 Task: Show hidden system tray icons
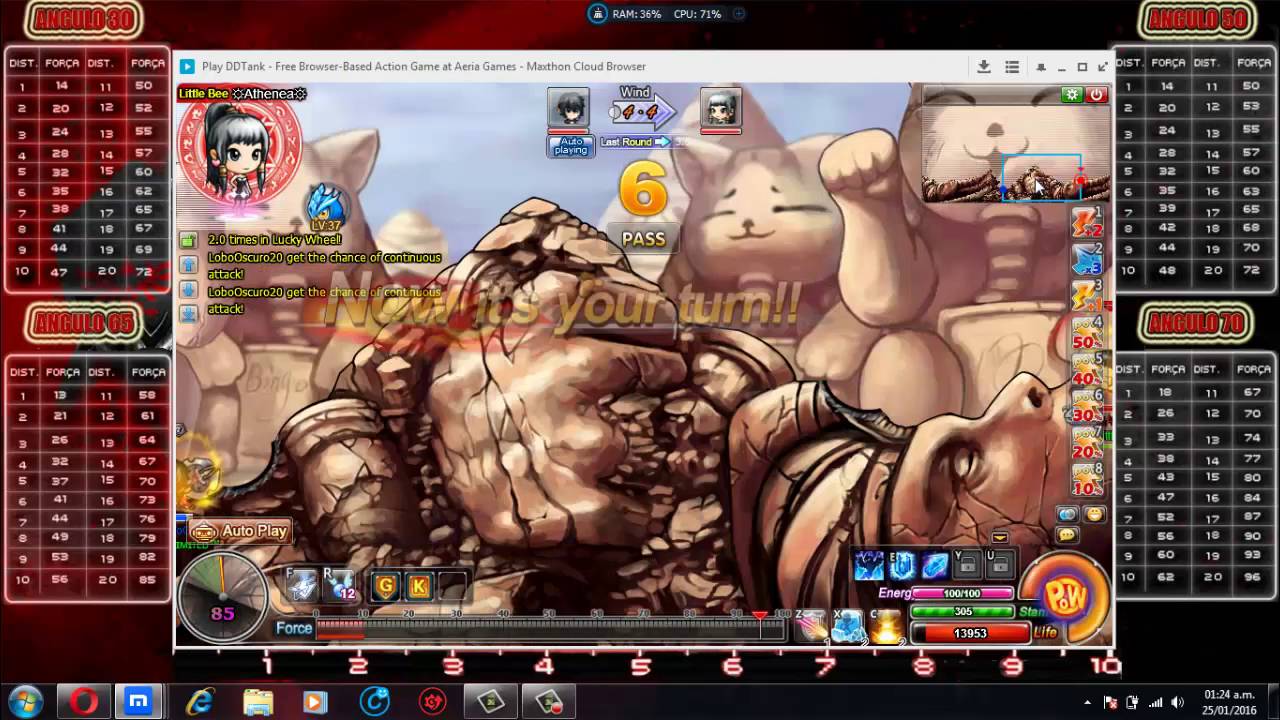[1088, 702]
